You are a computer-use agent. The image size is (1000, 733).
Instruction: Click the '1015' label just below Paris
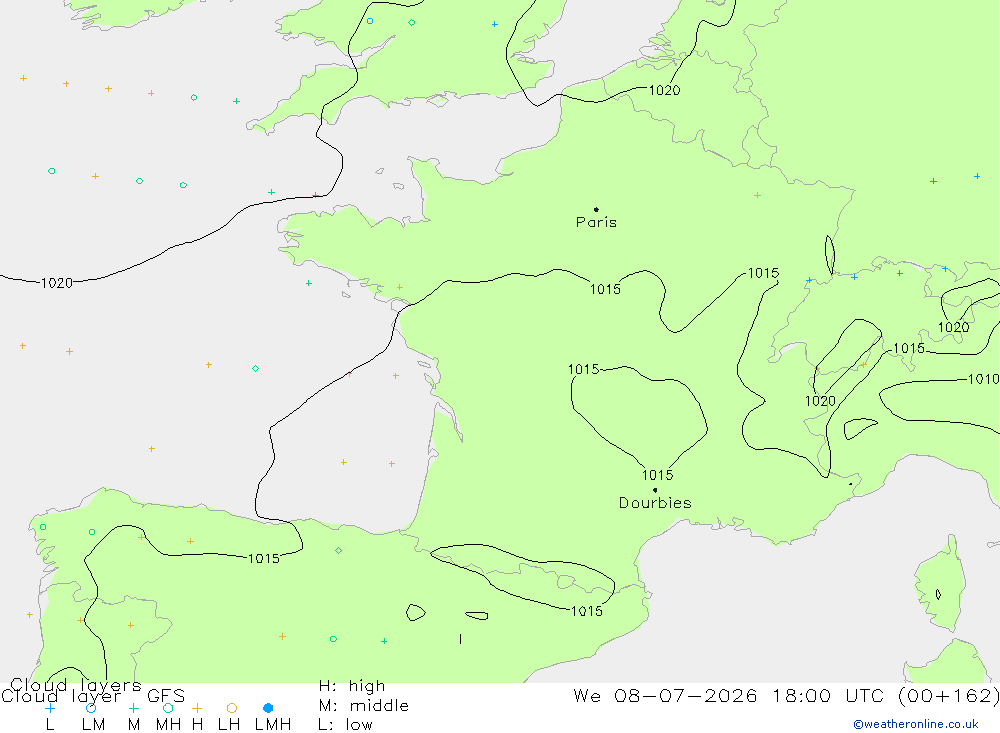(x=605, y=290)
